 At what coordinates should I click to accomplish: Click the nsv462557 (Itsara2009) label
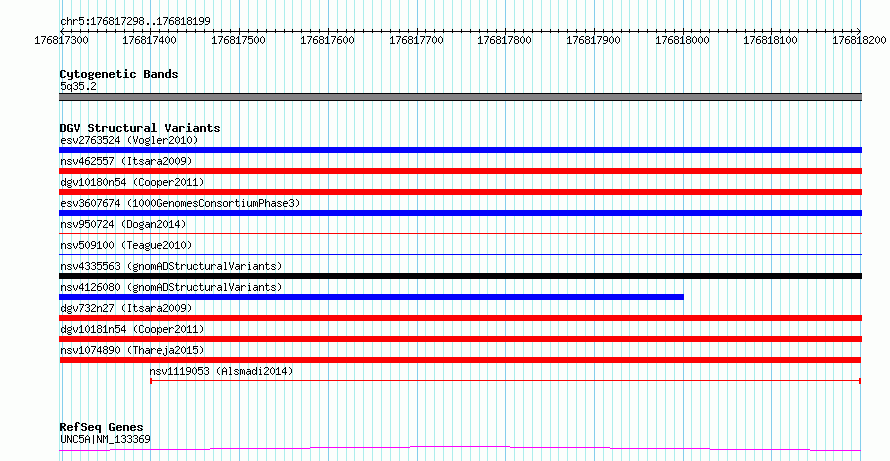tap(126, 161)
